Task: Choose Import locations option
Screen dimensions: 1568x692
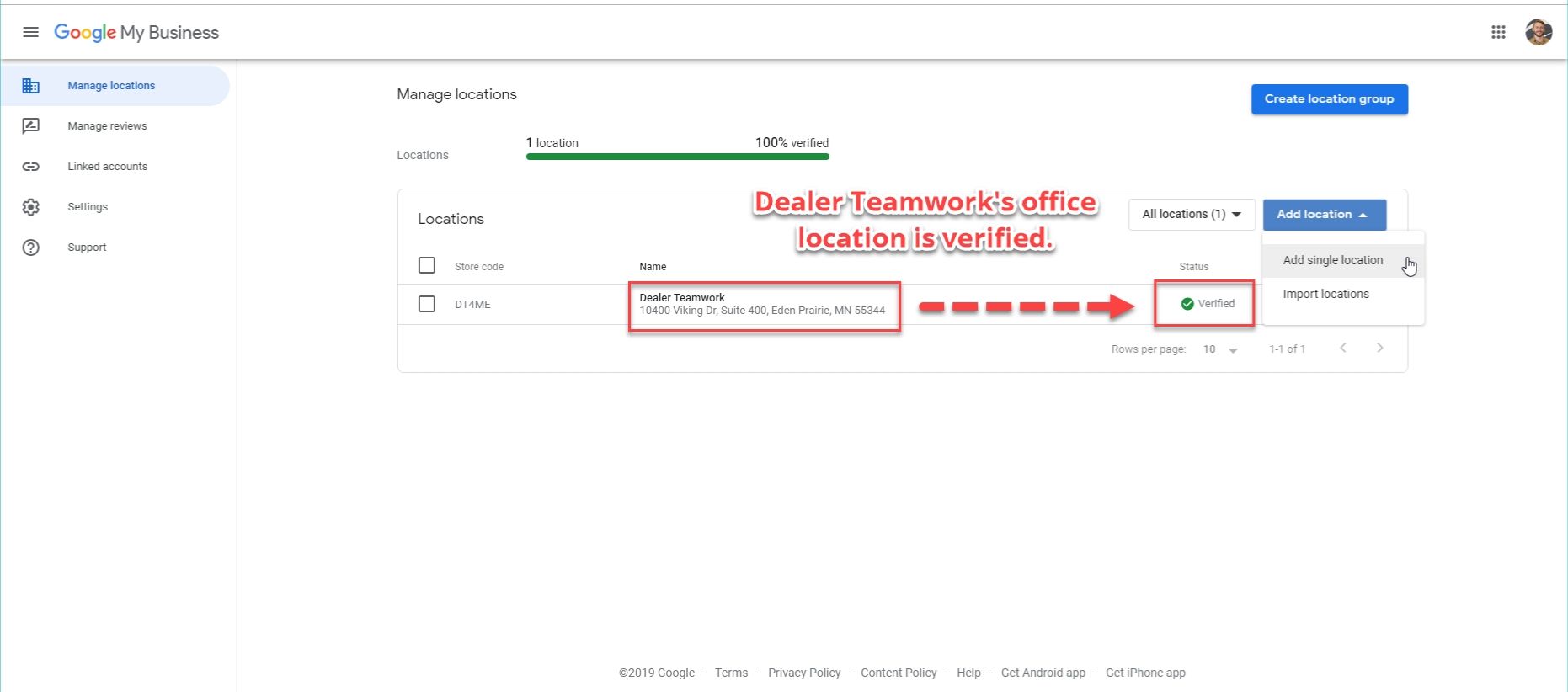Action: click(x=1325, y=294)
